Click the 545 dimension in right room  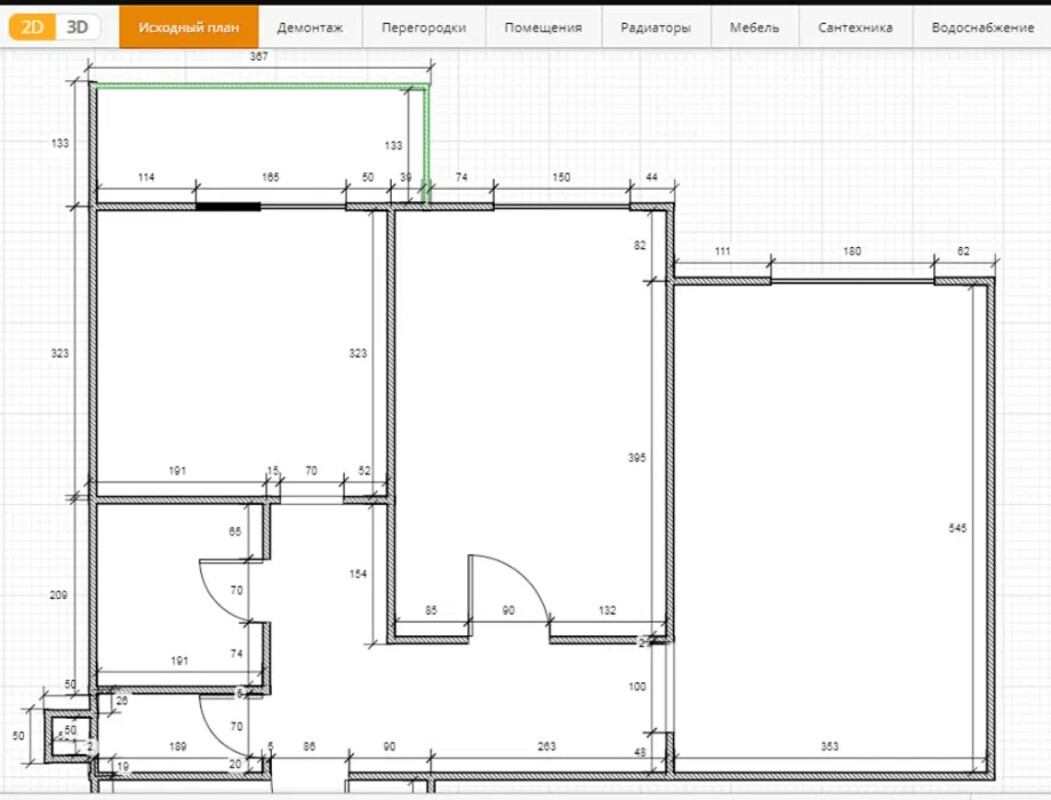[x=957, y=528]
